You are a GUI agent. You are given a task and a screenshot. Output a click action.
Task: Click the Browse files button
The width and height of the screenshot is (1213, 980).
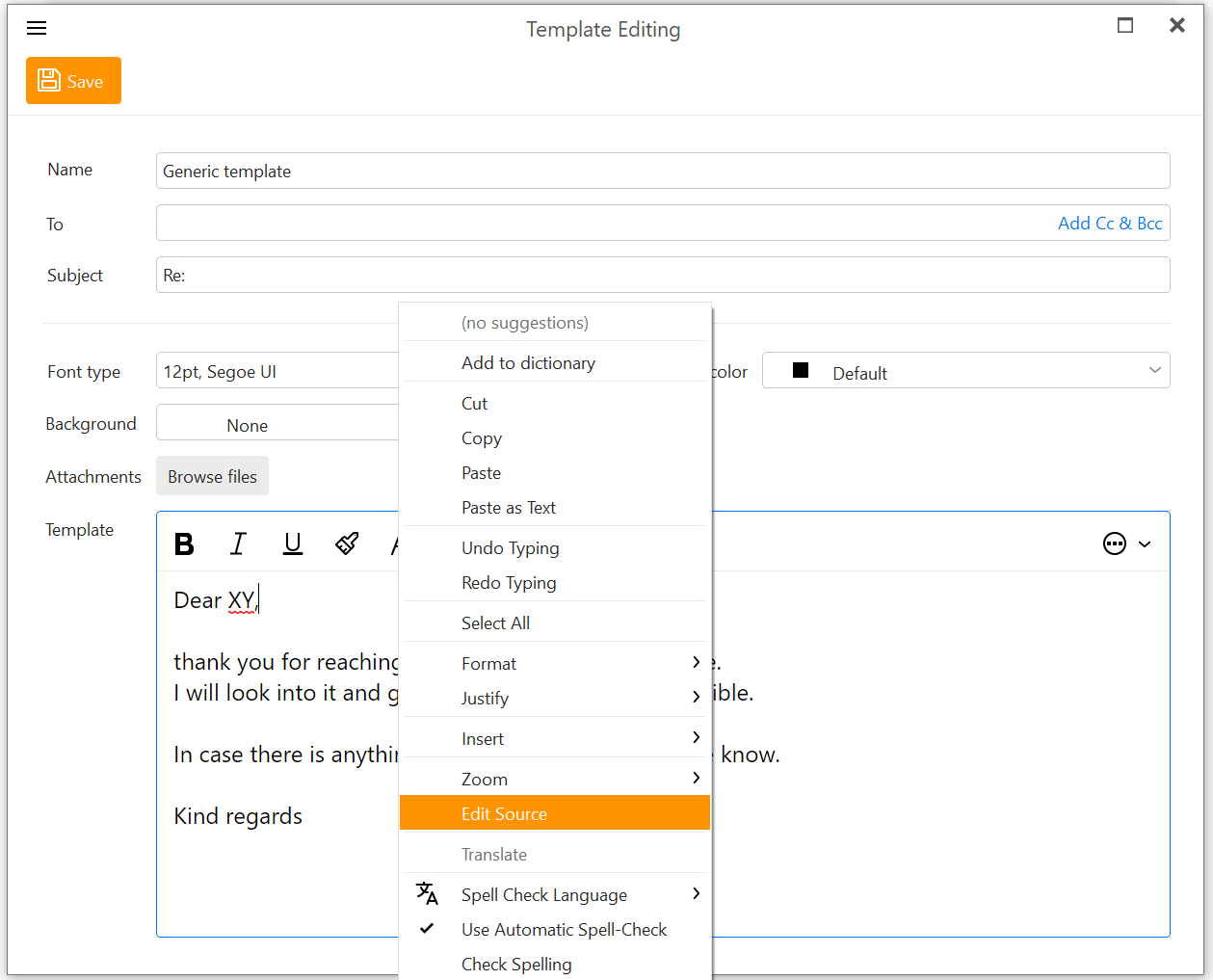[x=212, y=477]
